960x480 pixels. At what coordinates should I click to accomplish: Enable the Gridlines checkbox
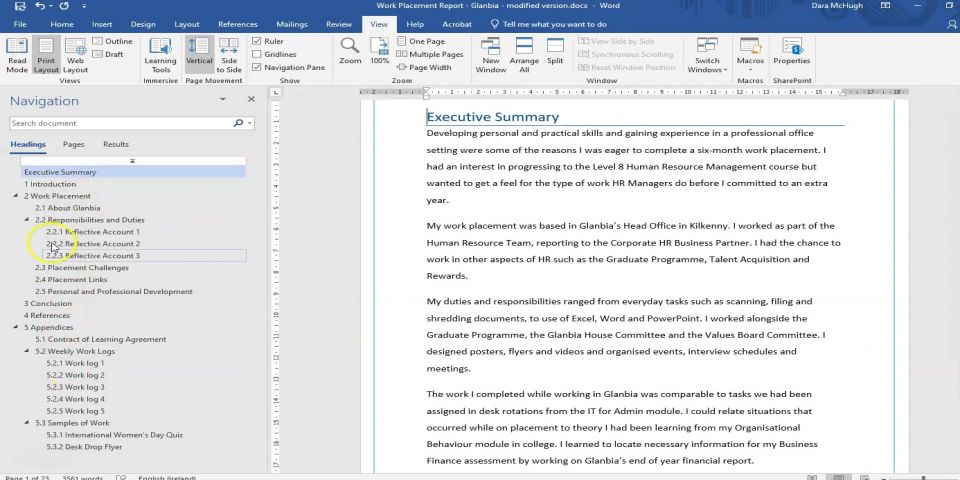click(257, 54)
